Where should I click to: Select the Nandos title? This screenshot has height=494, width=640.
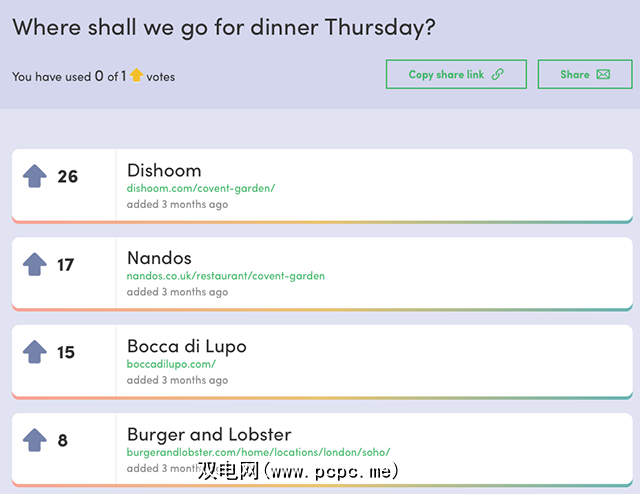click(159, 258)
